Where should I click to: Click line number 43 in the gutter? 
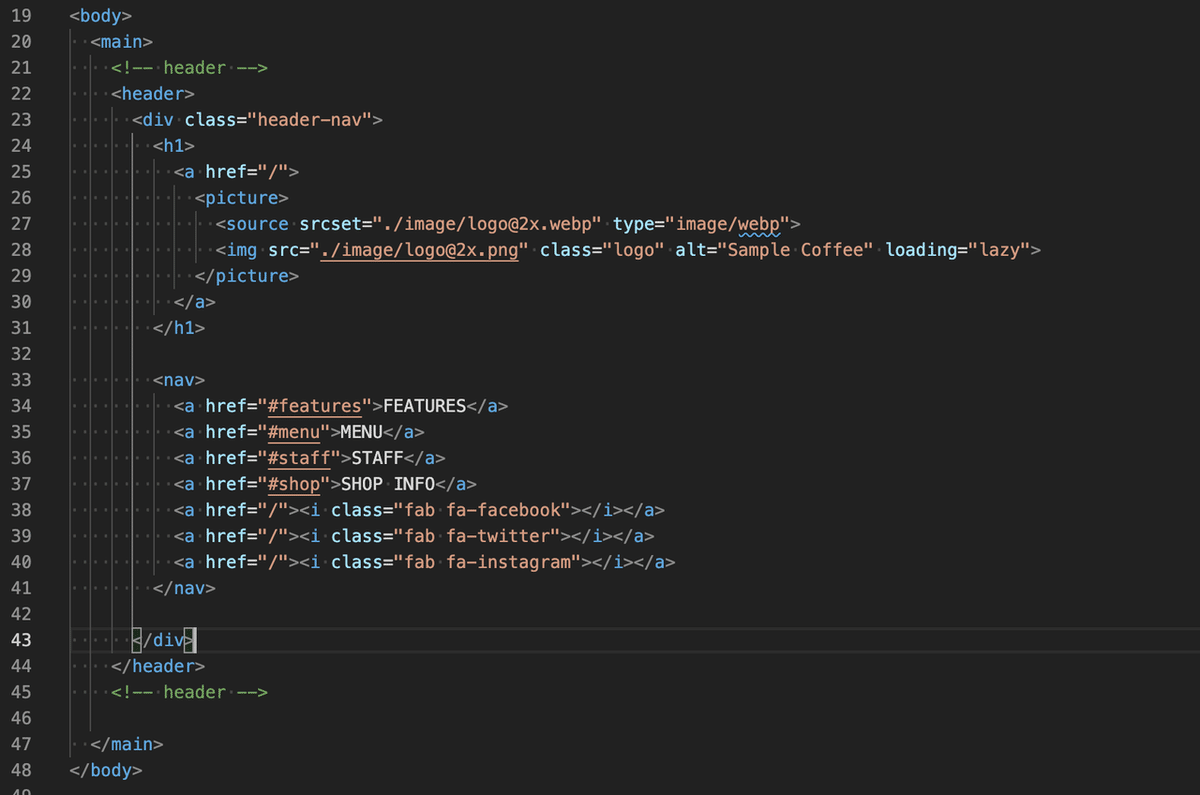click(21, 640)
